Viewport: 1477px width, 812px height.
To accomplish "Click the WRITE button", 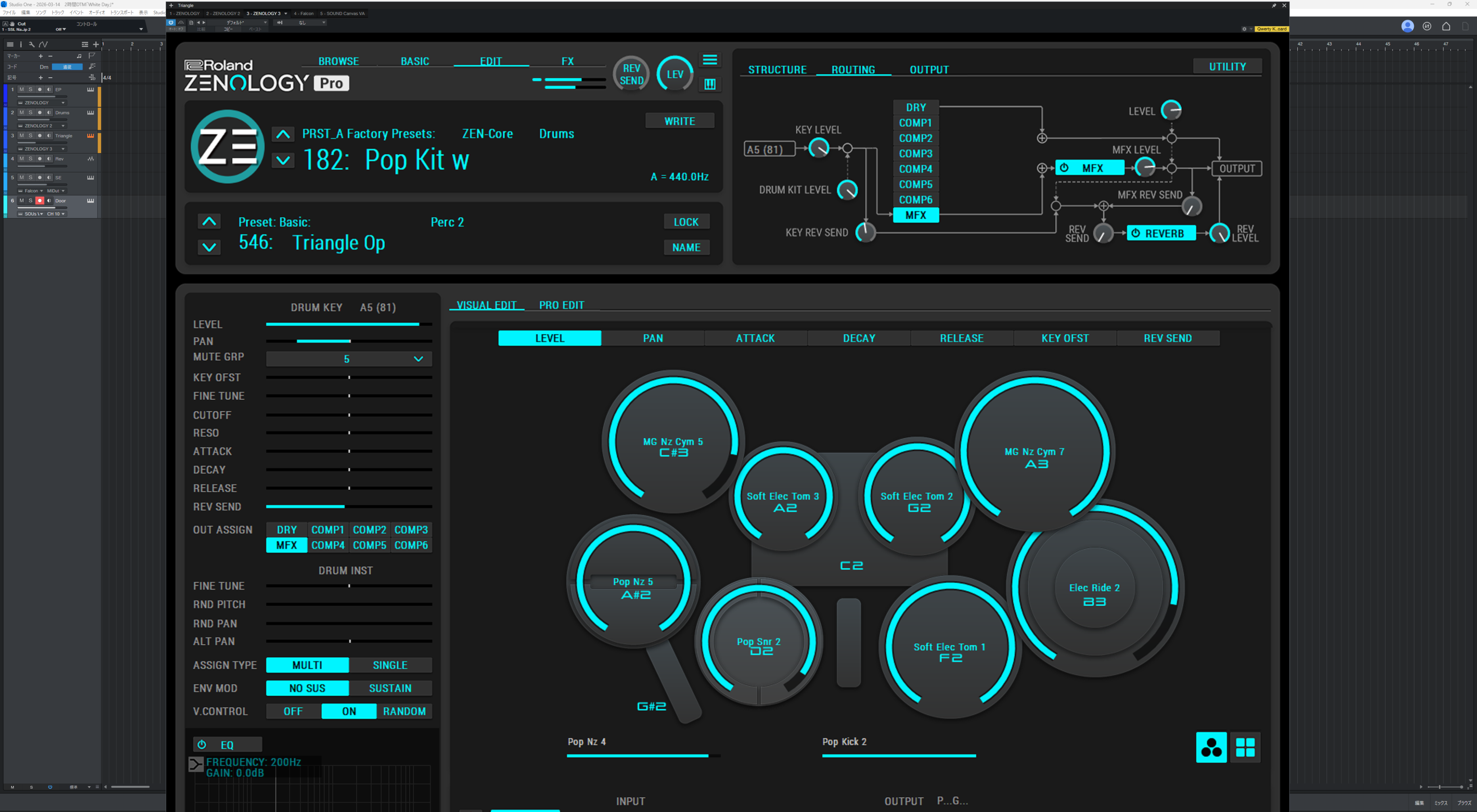I will (680, 121).
